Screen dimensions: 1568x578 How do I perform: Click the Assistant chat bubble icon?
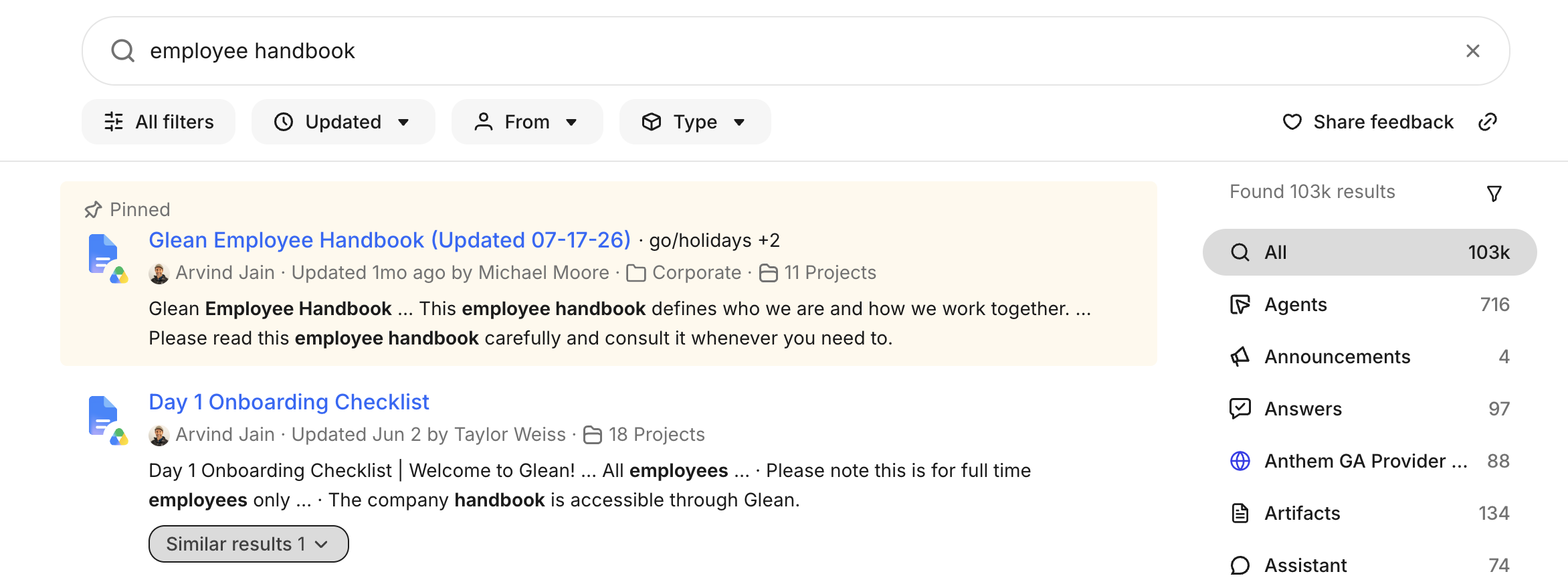click(x=1240, y=565)
